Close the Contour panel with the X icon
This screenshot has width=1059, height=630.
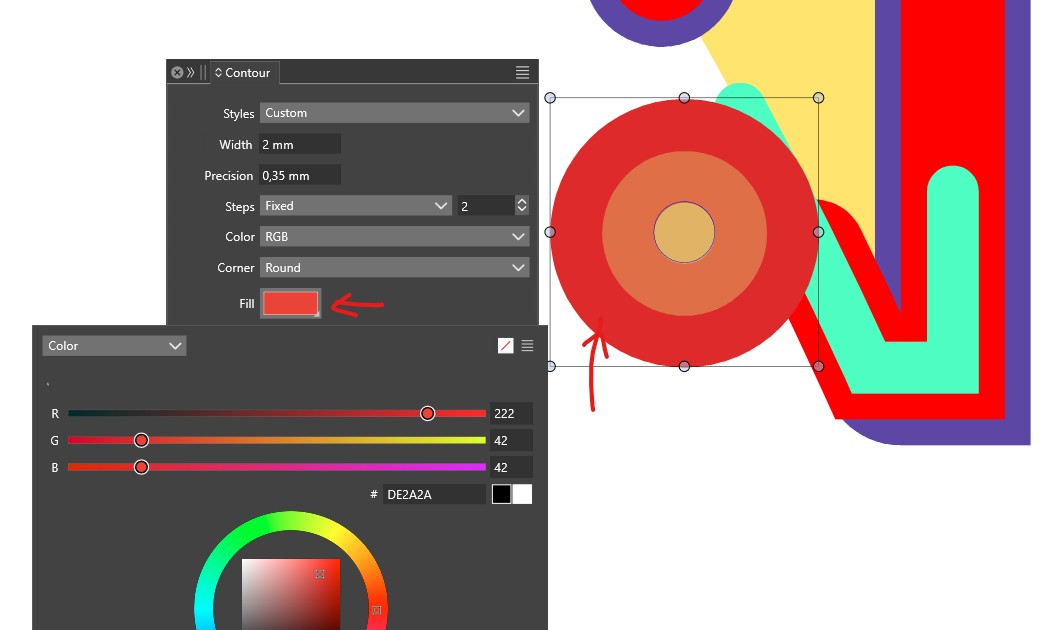177,73
